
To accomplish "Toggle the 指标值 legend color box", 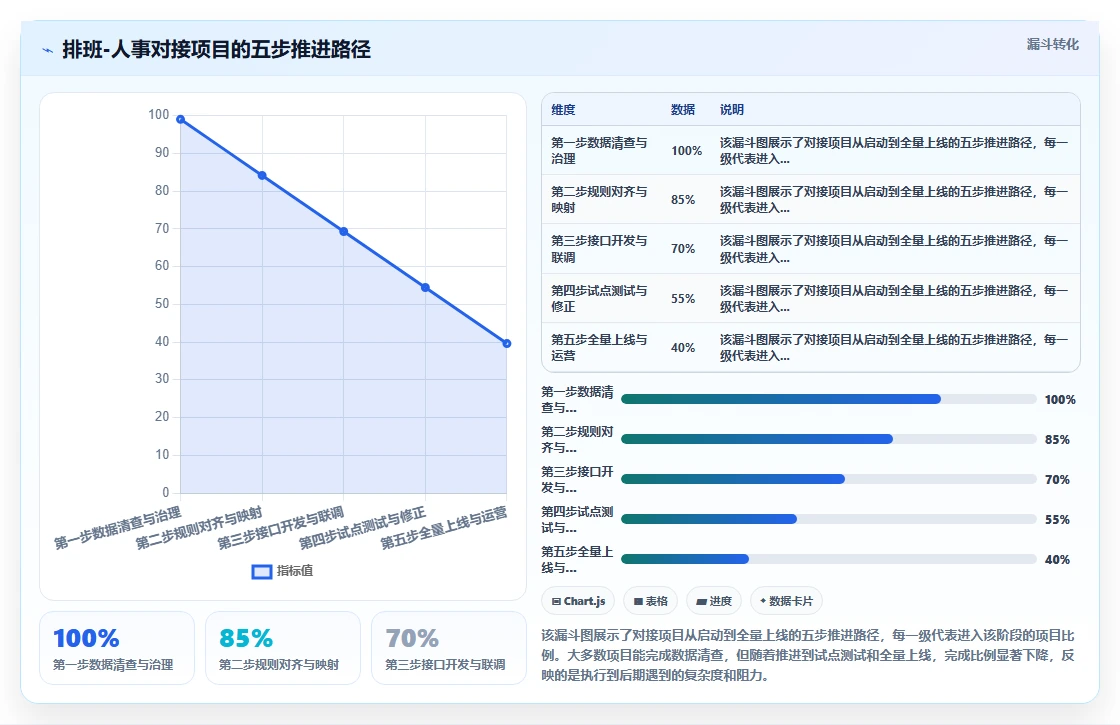I will [262, 571].
